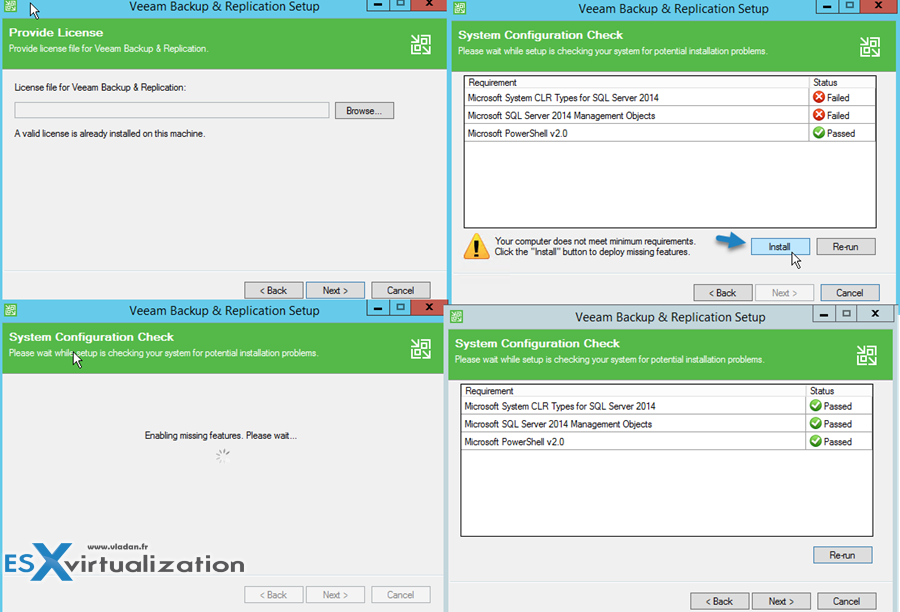
Task: Click Status column header in failed check window
Action: [x=842, y=83]
